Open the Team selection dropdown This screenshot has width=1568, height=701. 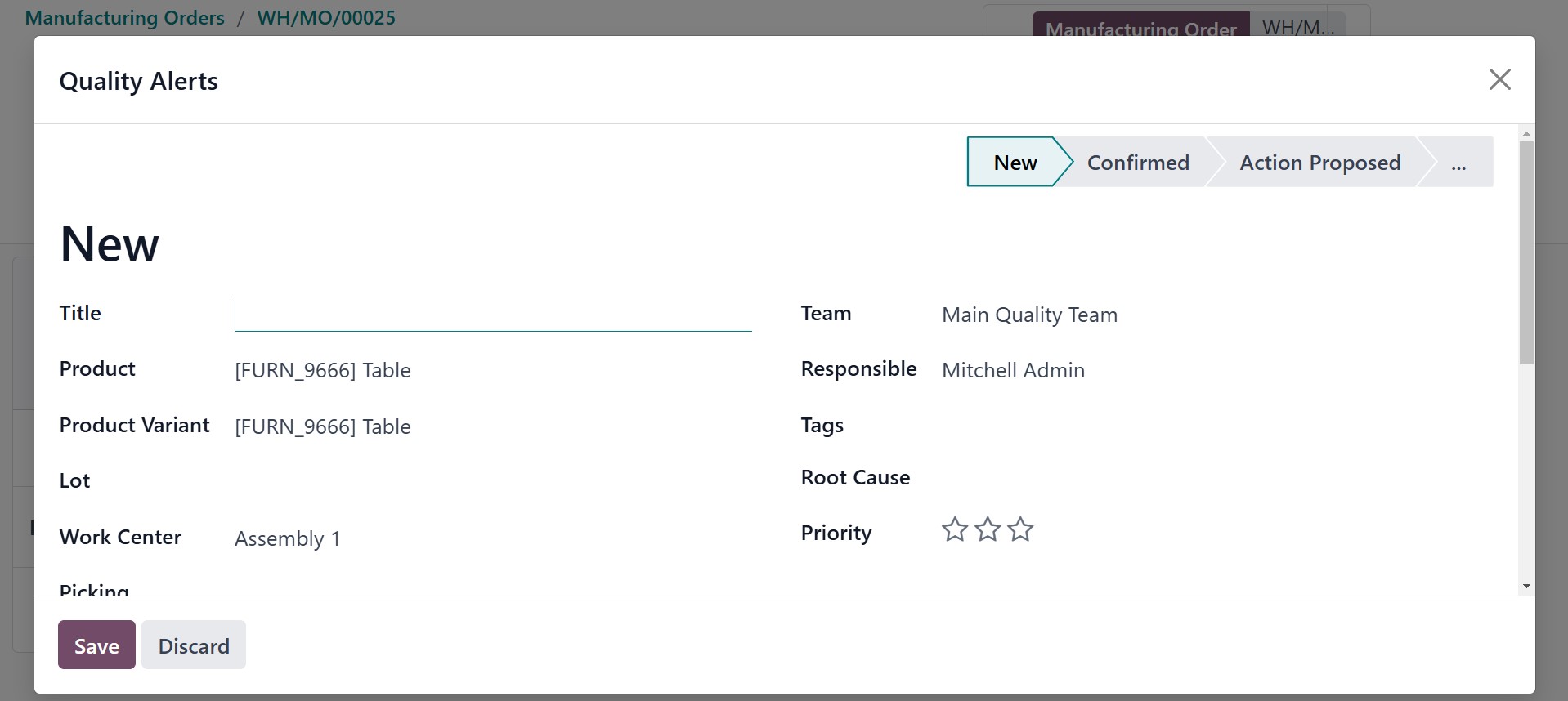coord(1210,315)
